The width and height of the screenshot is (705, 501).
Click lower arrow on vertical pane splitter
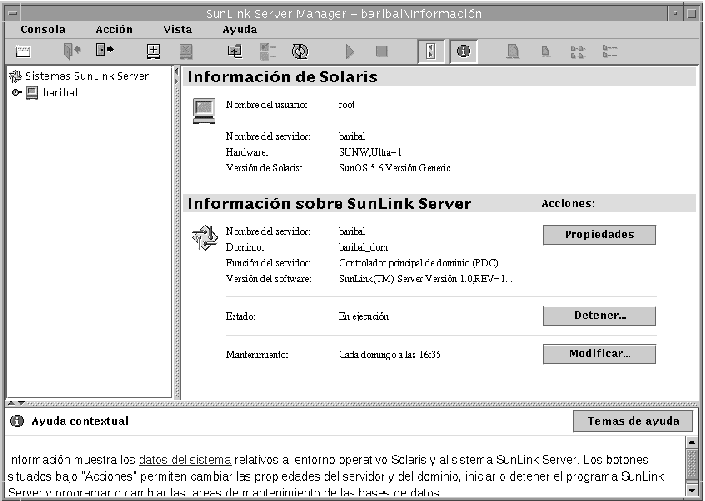[x=176, y=80]
